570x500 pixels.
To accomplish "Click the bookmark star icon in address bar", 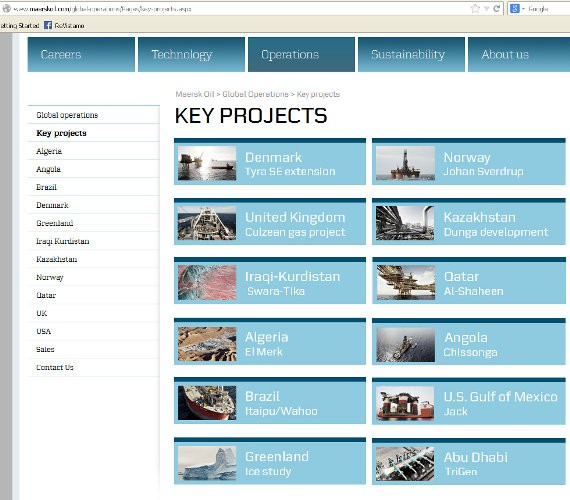I will (x=475, y=8).
